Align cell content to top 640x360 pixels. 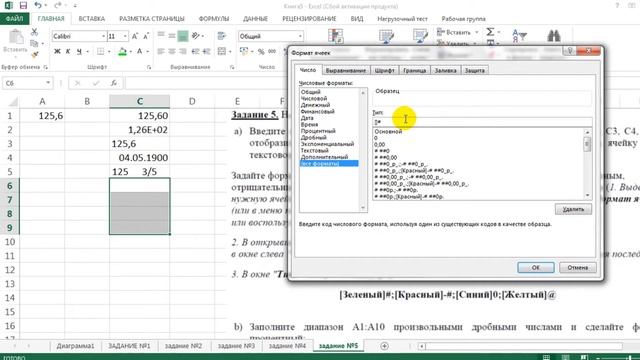point(161,36)
